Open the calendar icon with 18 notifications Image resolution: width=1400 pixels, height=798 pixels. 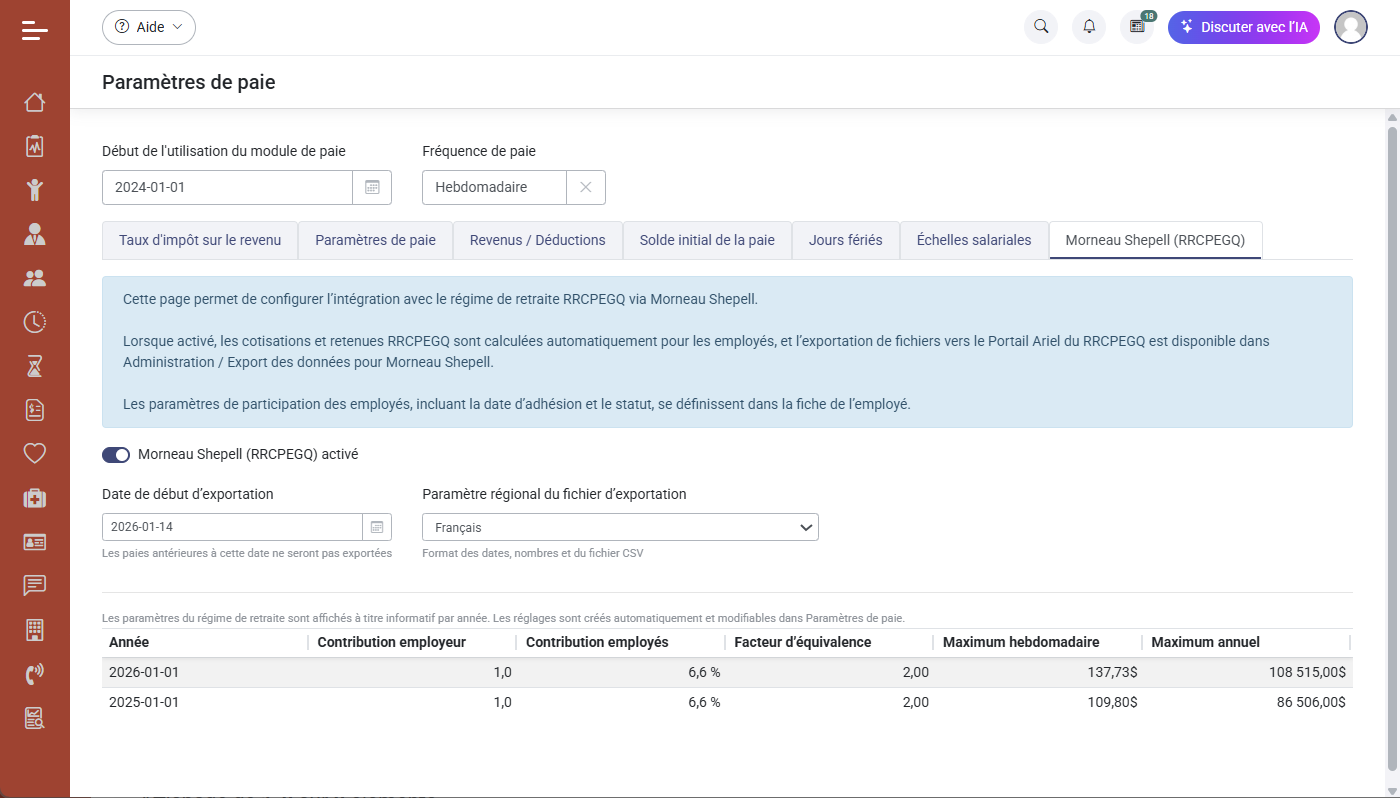(1137, 27)
